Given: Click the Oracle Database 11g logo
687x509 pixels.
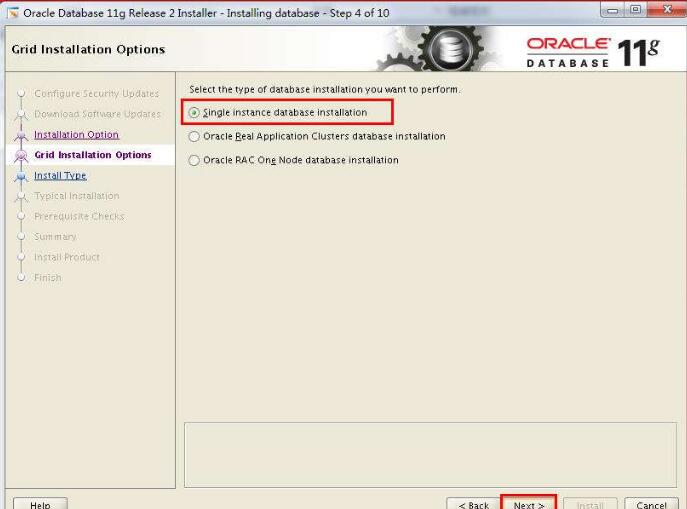Looking at the screenshot, I should (593, 53).
